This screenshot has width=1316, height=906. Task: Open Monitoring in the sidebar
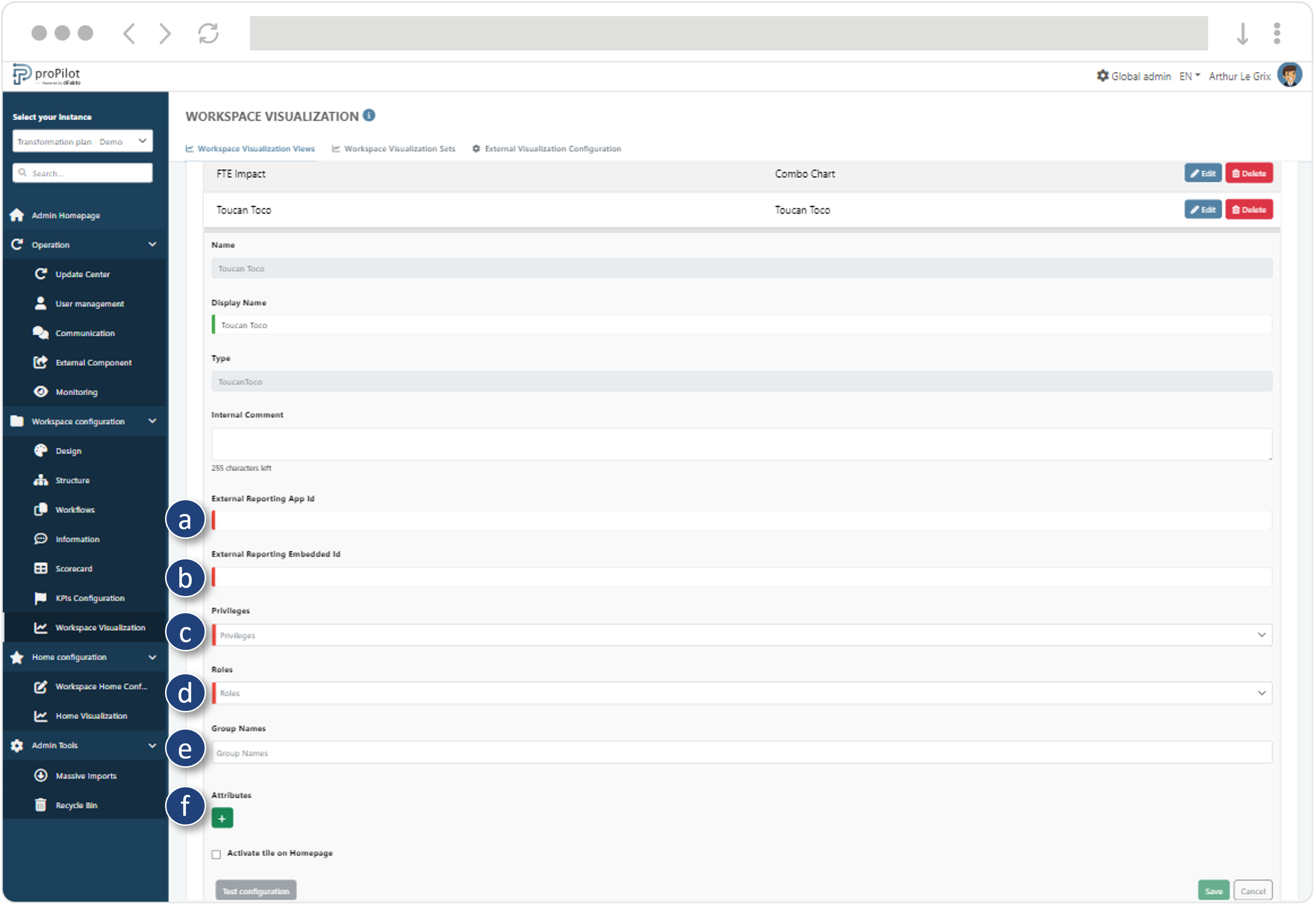point(76,392)
